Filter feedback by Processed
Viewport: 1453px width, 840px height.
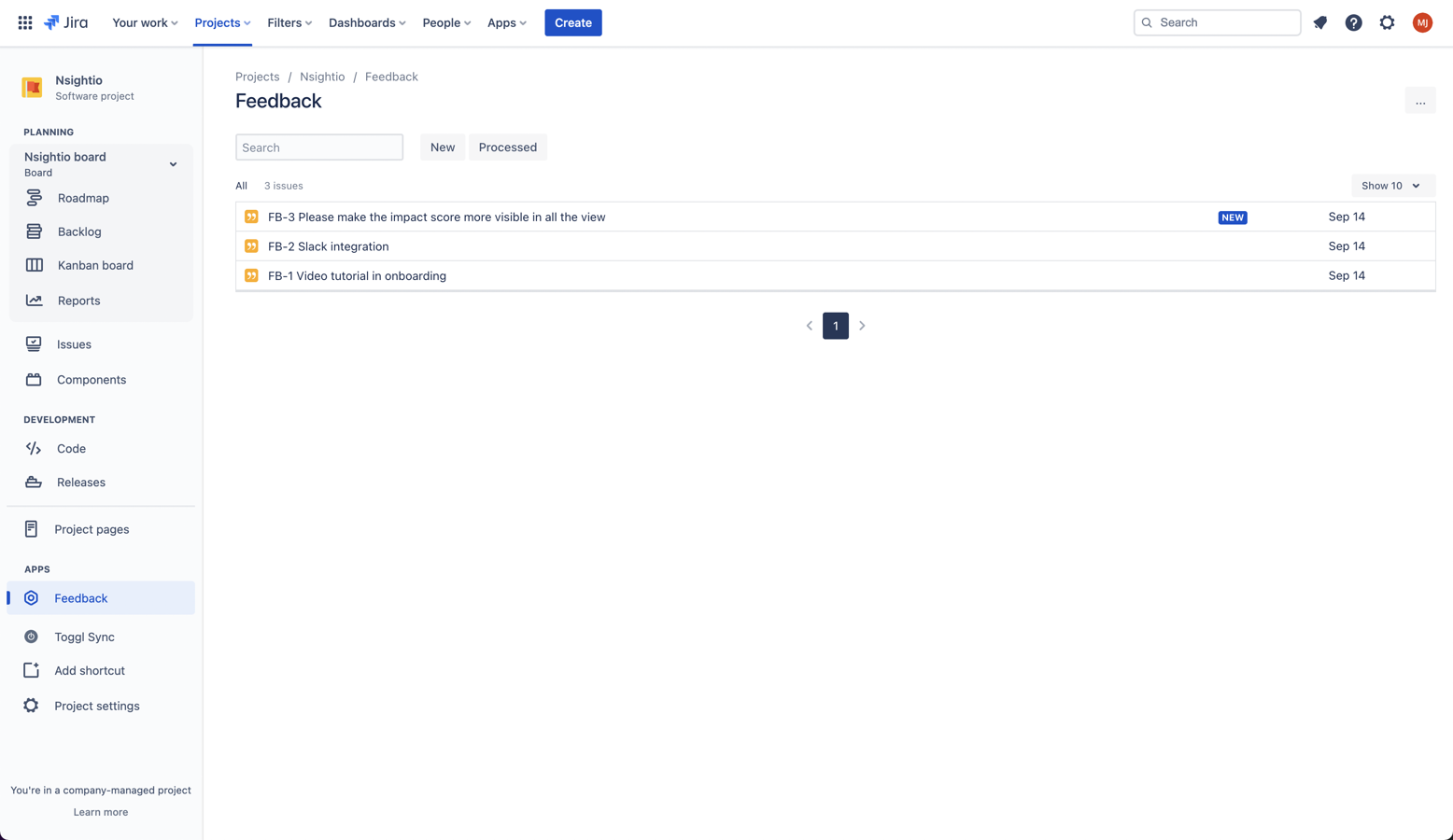pyautogui.click(x=508, y=147)
